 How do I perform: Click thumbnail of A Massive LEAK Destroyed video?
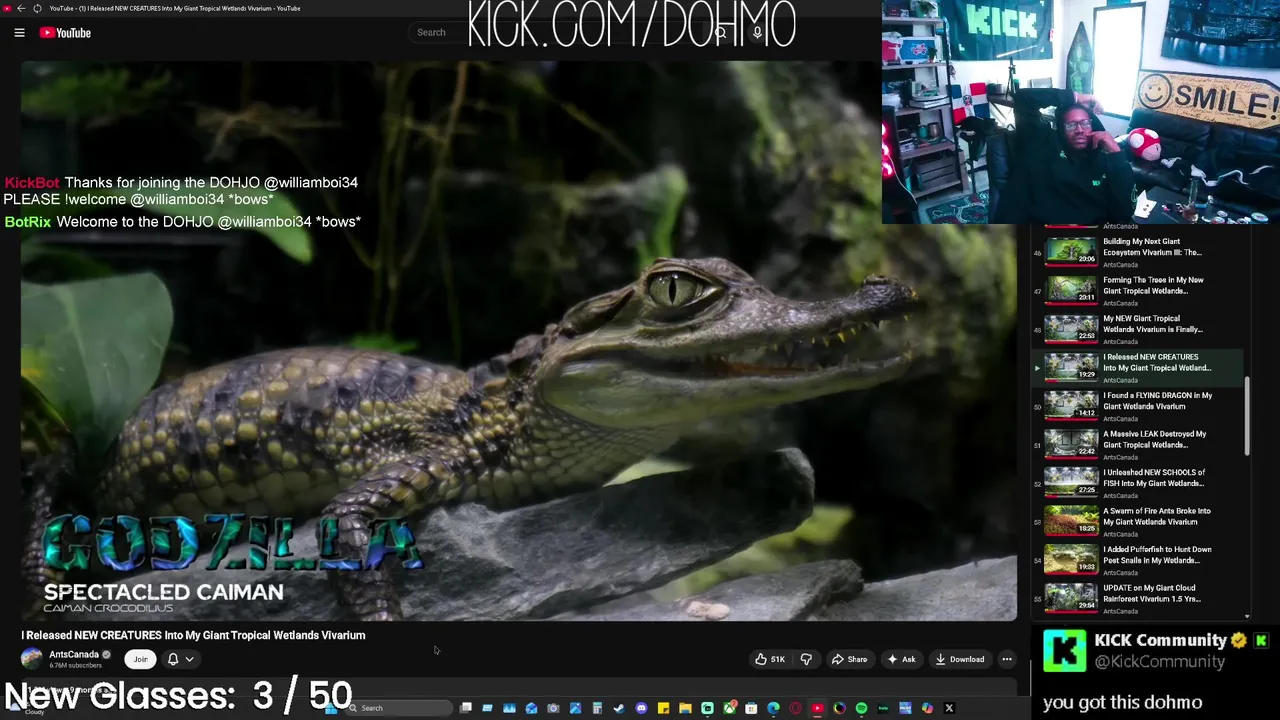pos(1071,444)
